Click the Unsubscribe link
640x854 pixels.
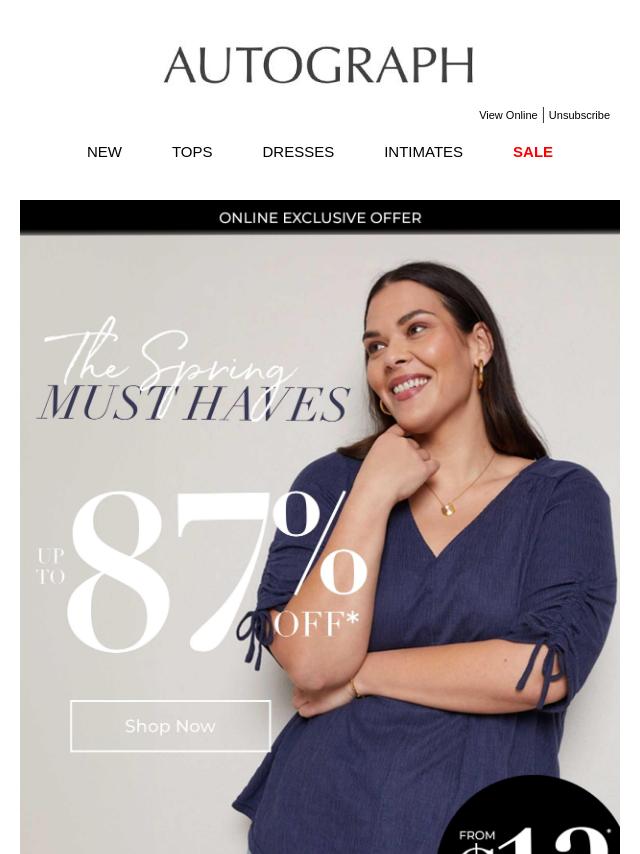tap(579, 115)
